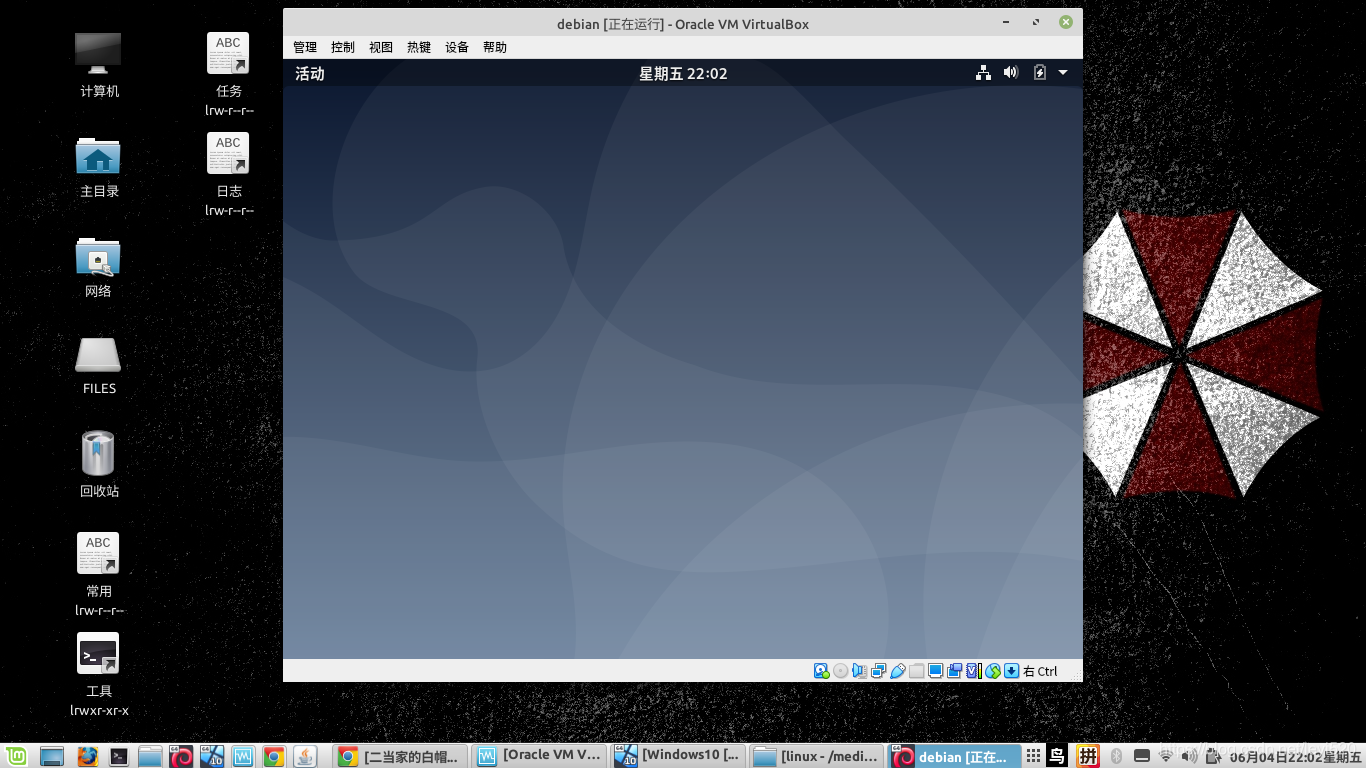Click the show desktop taskbar icon

[x=51, y=757]
